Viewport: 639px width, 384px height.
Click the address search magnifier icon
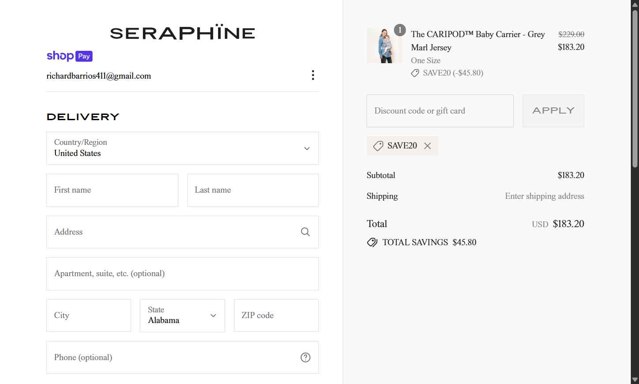click(305, 232)
